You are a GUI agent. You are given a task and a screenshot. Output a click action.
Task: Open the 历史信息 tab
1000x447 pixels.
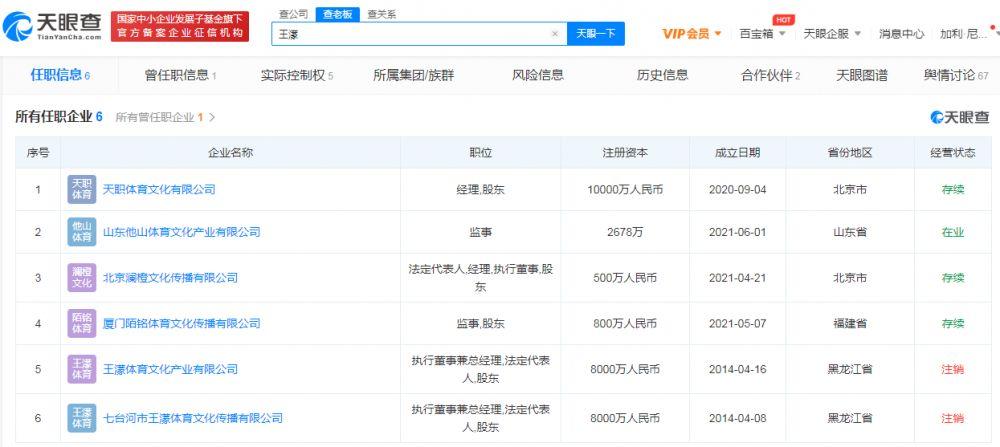point(662,75)
